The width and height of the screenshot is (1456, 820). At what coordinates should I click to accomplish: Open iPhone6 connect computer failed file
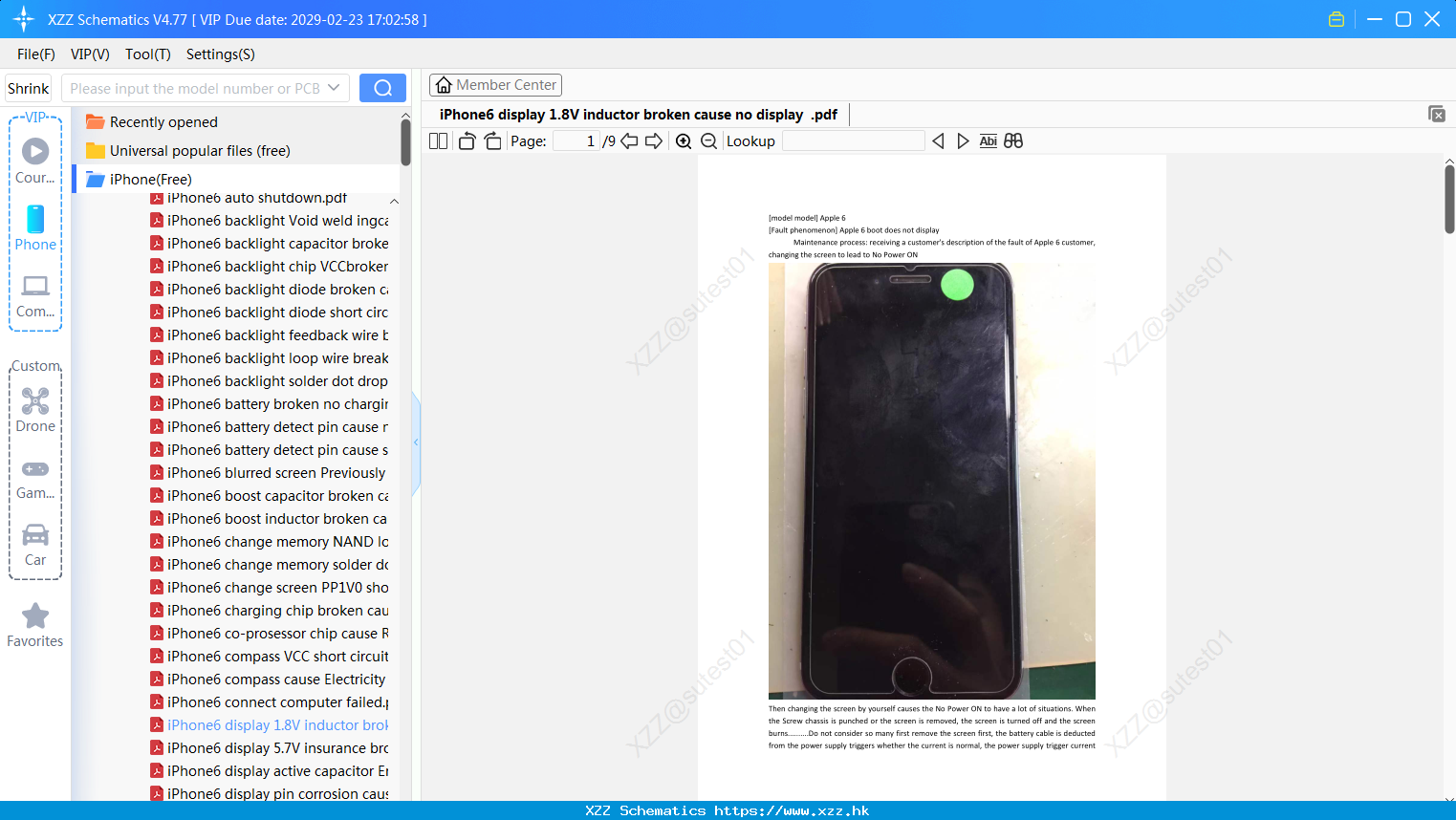pyautogui.click(x=270, y=702)
